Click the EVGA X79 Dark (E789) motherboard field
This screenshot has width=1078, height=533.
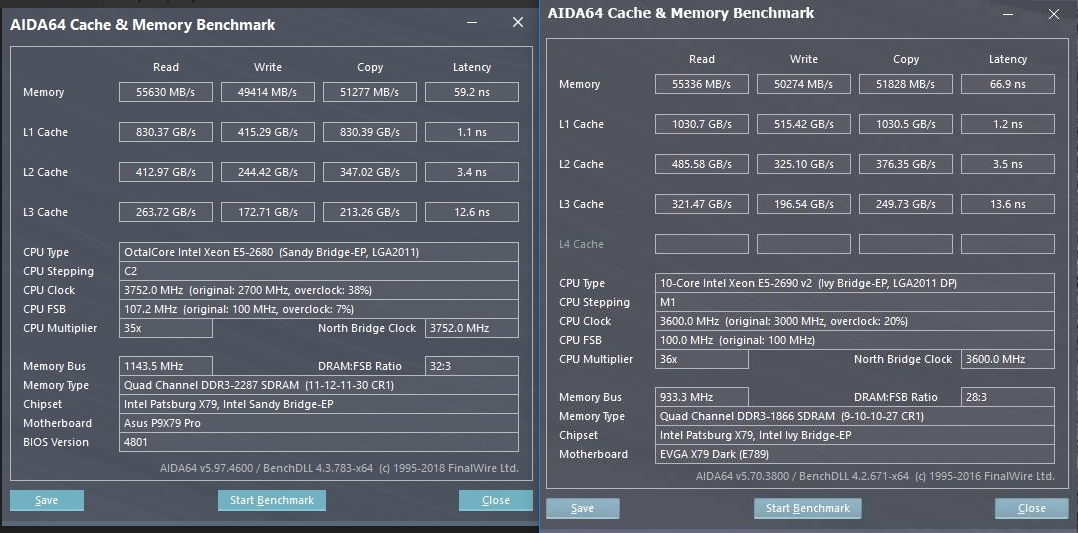tap(854, 454)
